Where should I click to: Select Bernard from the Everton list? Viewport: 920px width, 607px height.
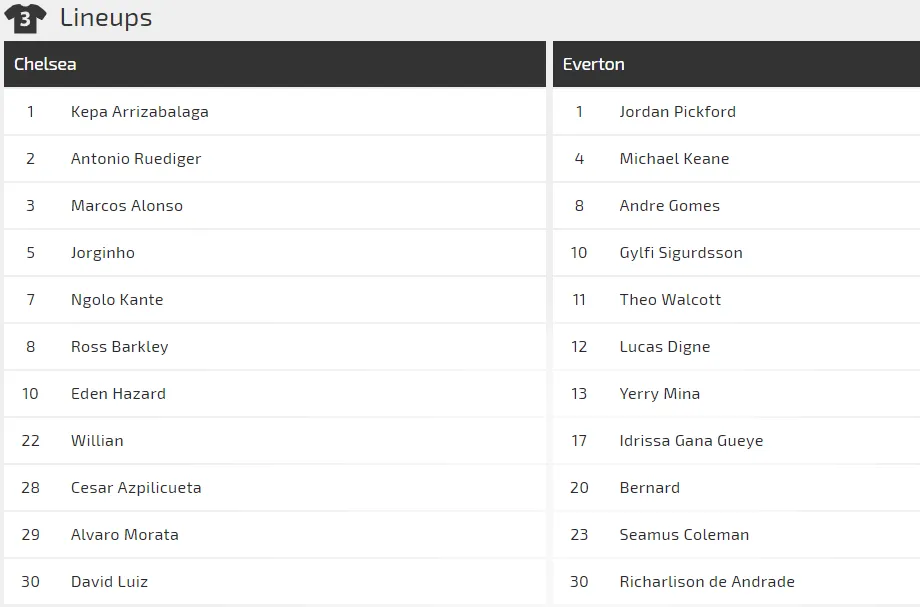pyautogui.click(x=649, y=487)
